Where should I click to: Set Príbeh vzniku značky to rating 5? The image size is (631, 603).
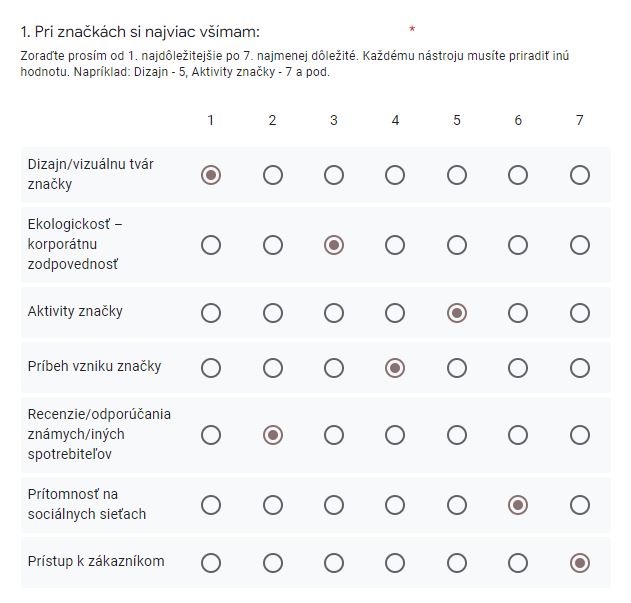tap(457, 368)
